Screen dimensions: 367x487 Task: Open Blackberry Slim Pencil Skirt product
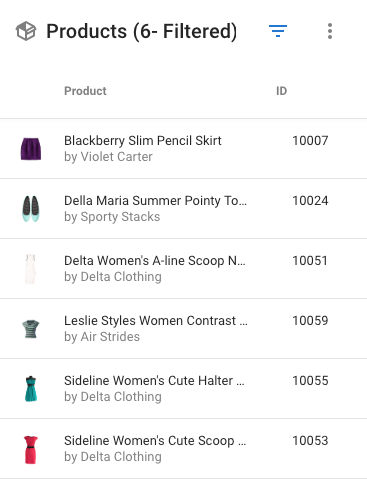click(x=143, y=141)
